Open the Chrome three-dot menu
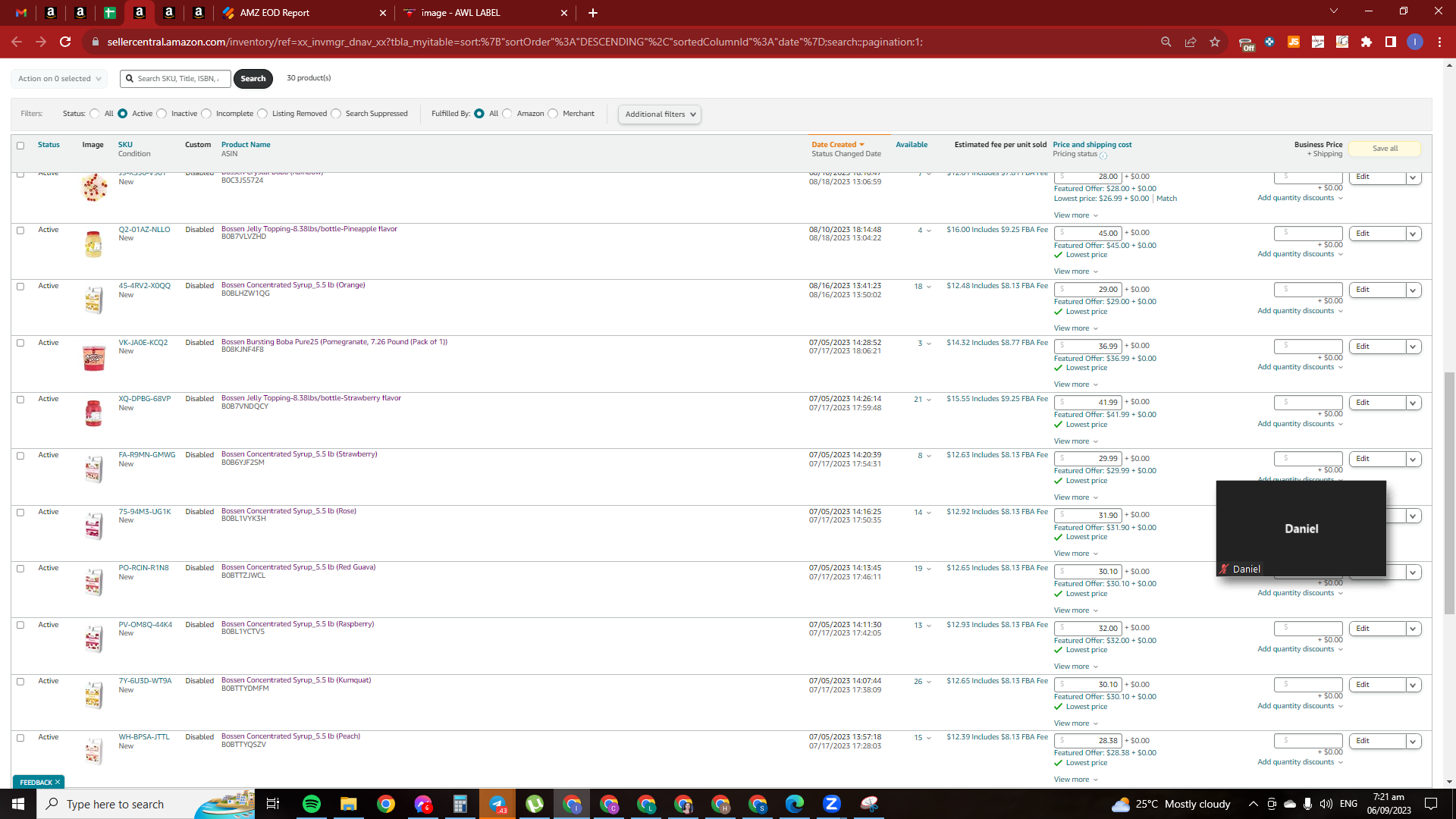Screen dimensions: 1456x819 pyautogui.click(x=1439, y=42)
